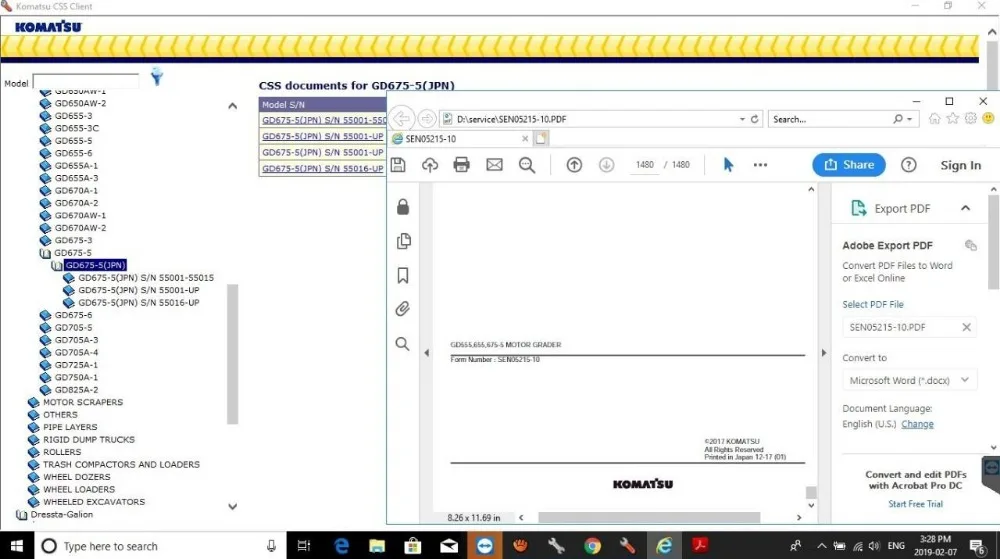Select WHEEL LOADERS category
The image size is (1000, 559).
click(x=79, y=490)
